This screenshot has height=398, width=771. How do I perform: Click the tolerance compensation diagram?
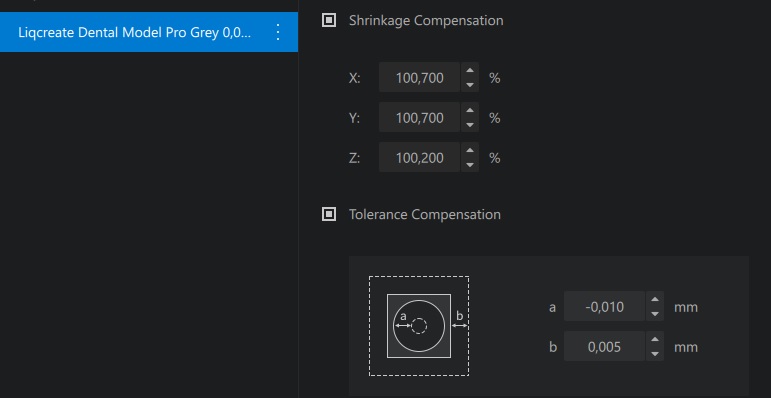point(419,326)
